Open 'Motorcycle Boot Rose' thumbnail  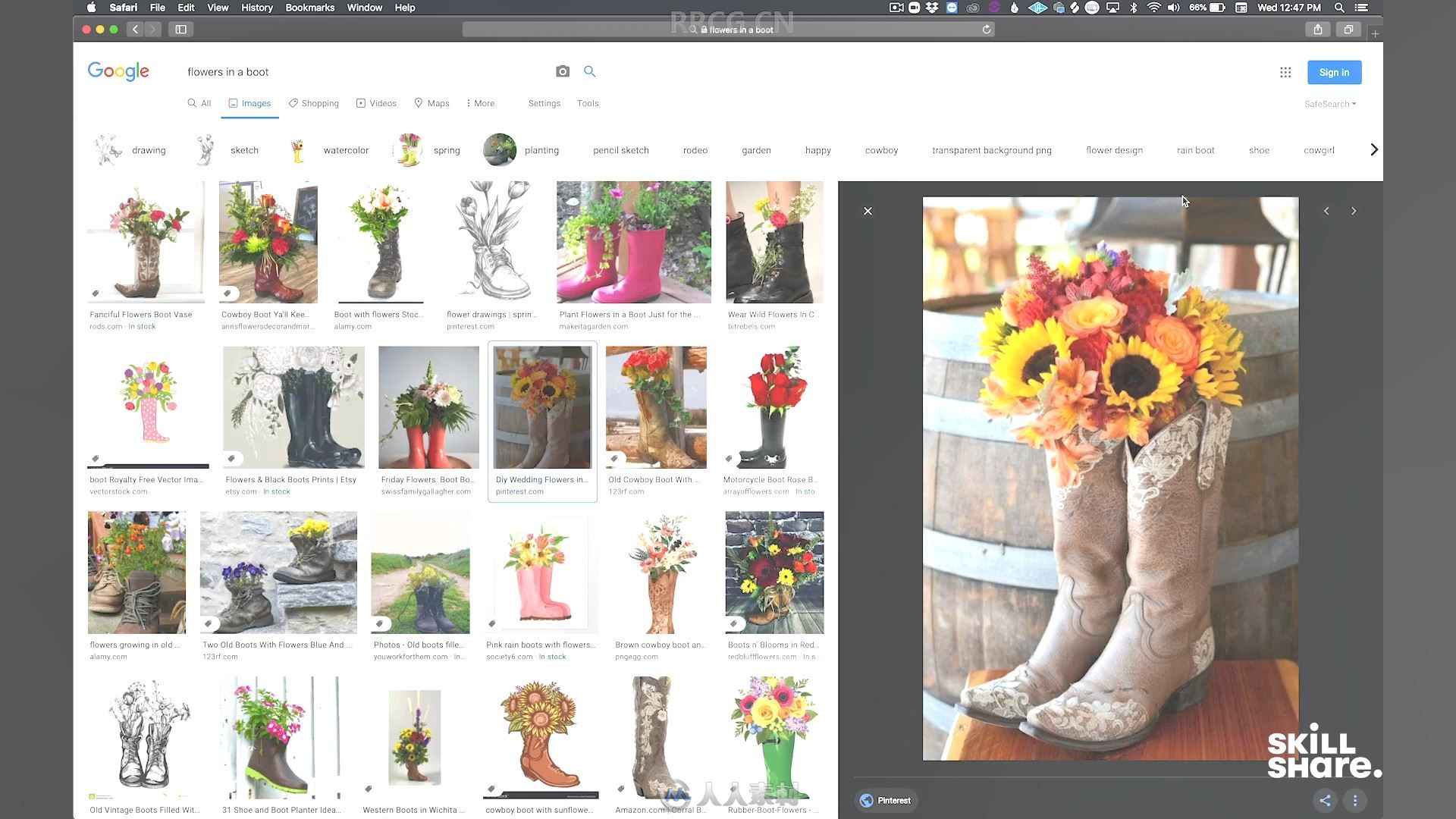[x=773, y=407]
